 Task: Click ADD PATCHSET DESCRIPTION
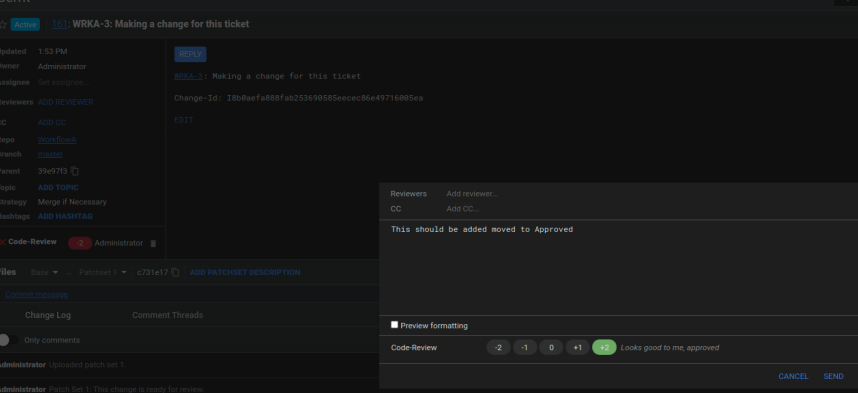tap(245, 272)
